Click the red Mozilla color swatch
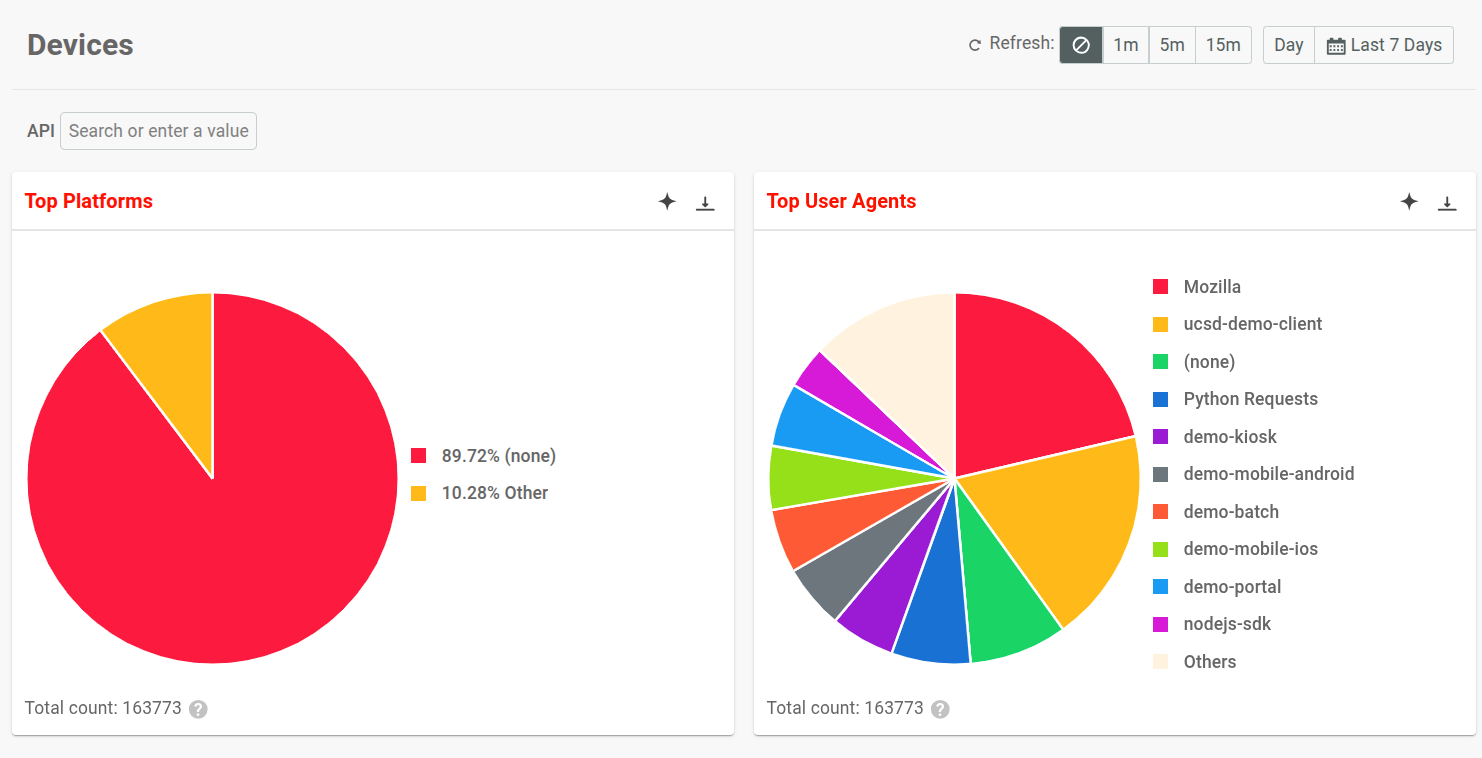The width and height of the screenshot is (1482, 758). (1159, 286)
